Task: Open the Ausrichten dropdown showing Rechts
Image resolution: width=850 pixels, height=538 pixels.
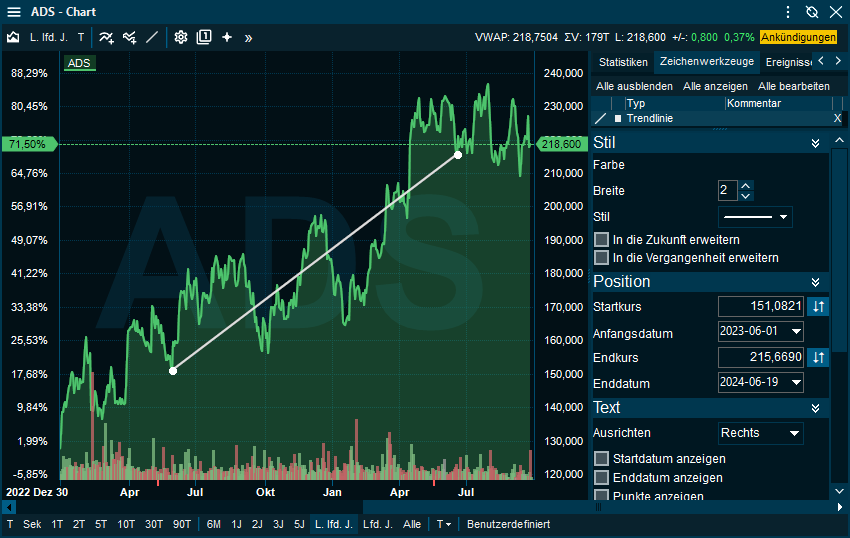Action: [761, 433]
